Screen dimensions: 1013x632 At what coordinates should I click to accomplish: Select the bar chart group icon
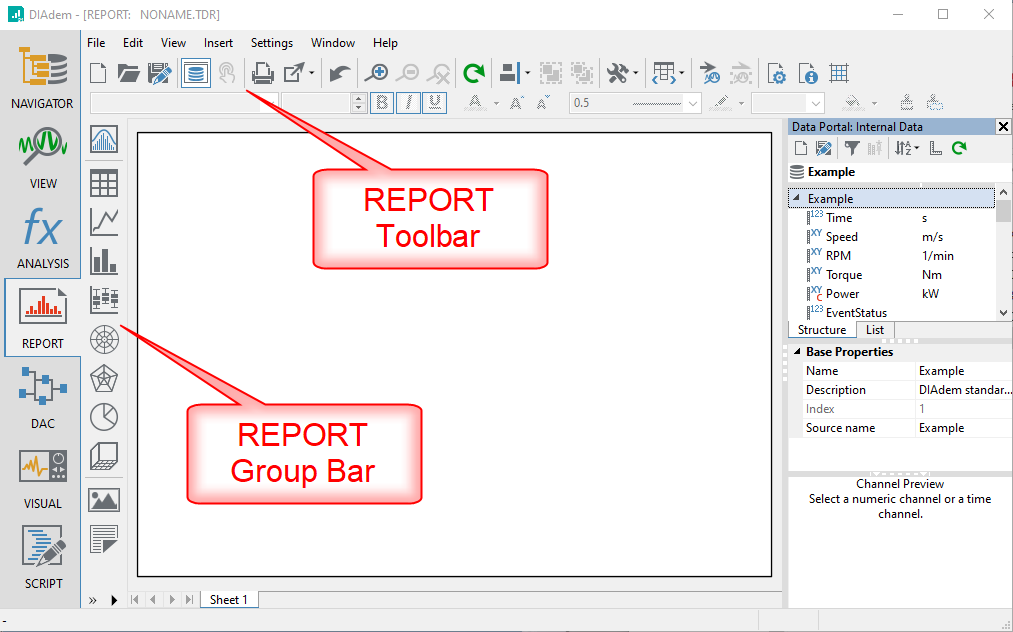tap(104, 261)
